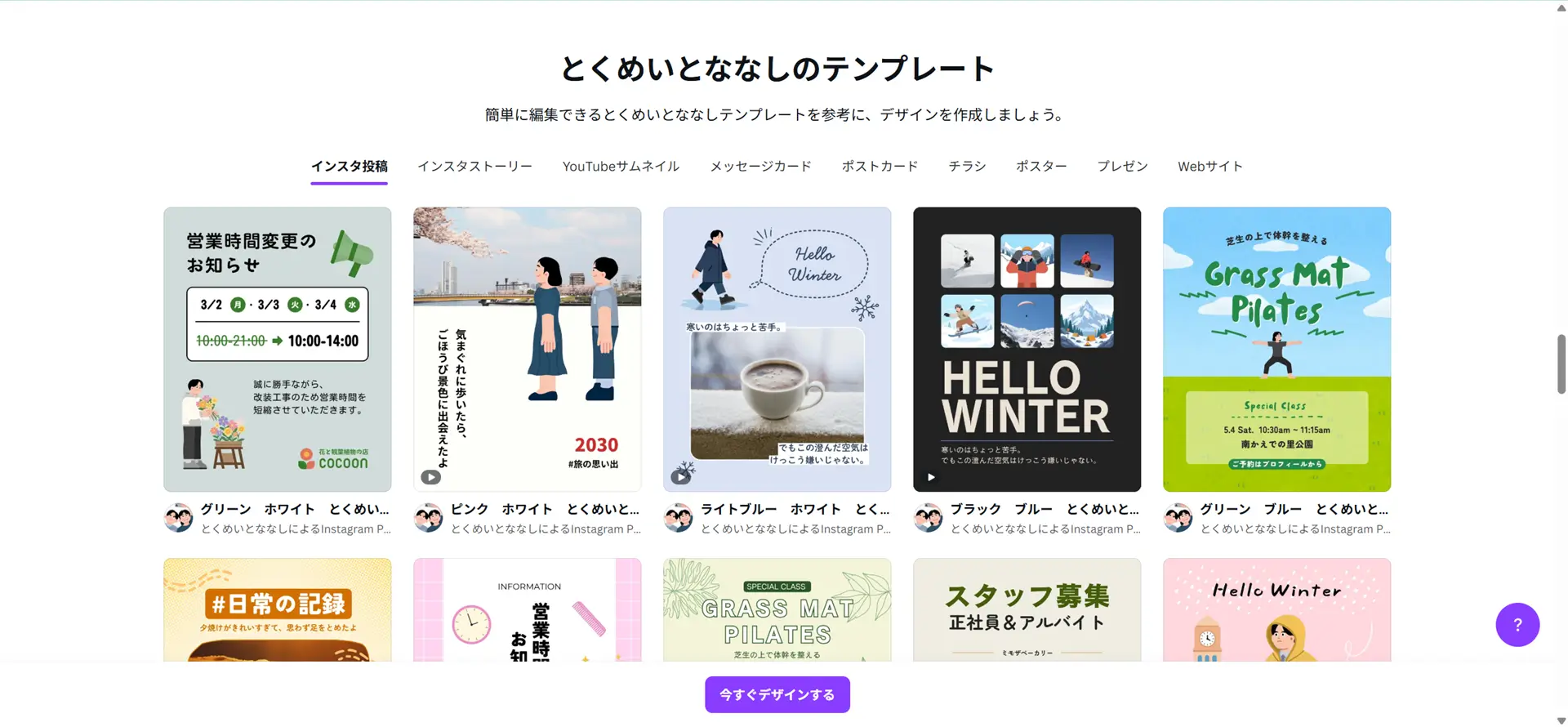The width and height of the screenshot is (1568, 727).
Task: Click the play icon on the Hello Winter coffee template
Action: (x=681, y=477)
